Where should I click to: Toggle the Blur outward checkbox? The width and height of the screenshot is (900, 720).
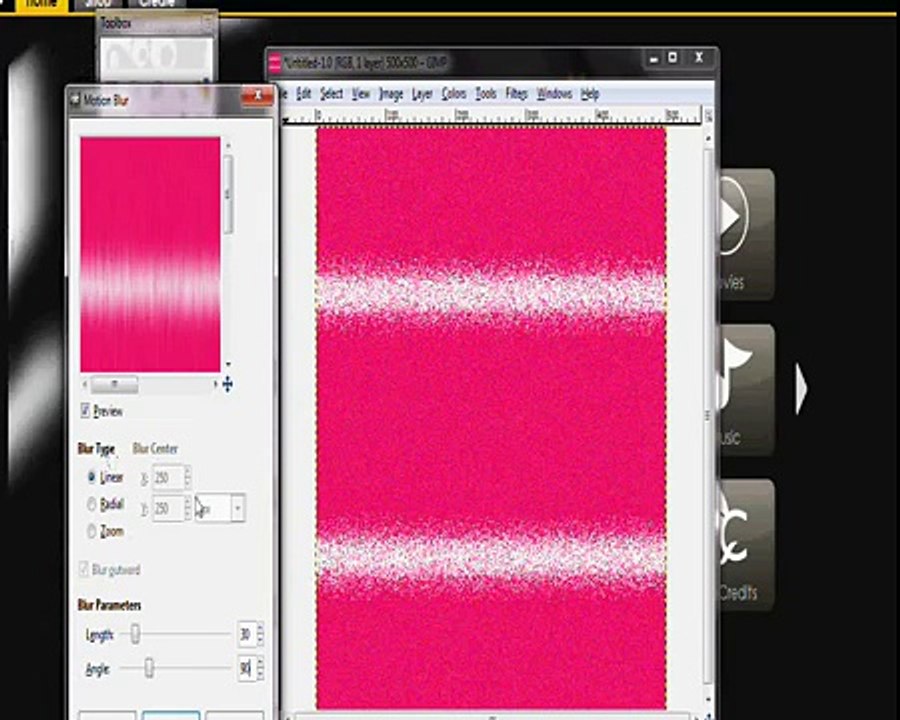click(84, 569)
